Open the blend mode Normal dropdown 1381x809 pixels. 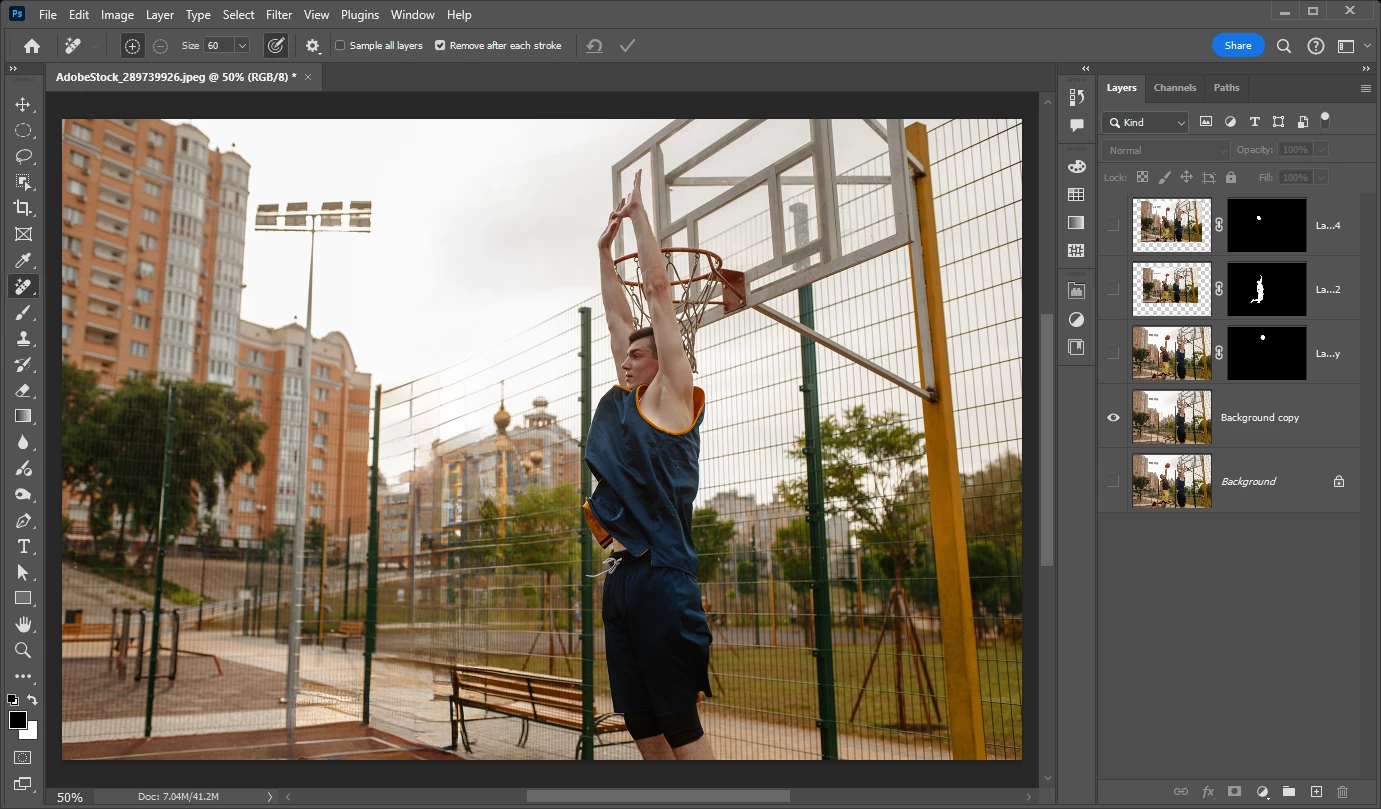1166,150
